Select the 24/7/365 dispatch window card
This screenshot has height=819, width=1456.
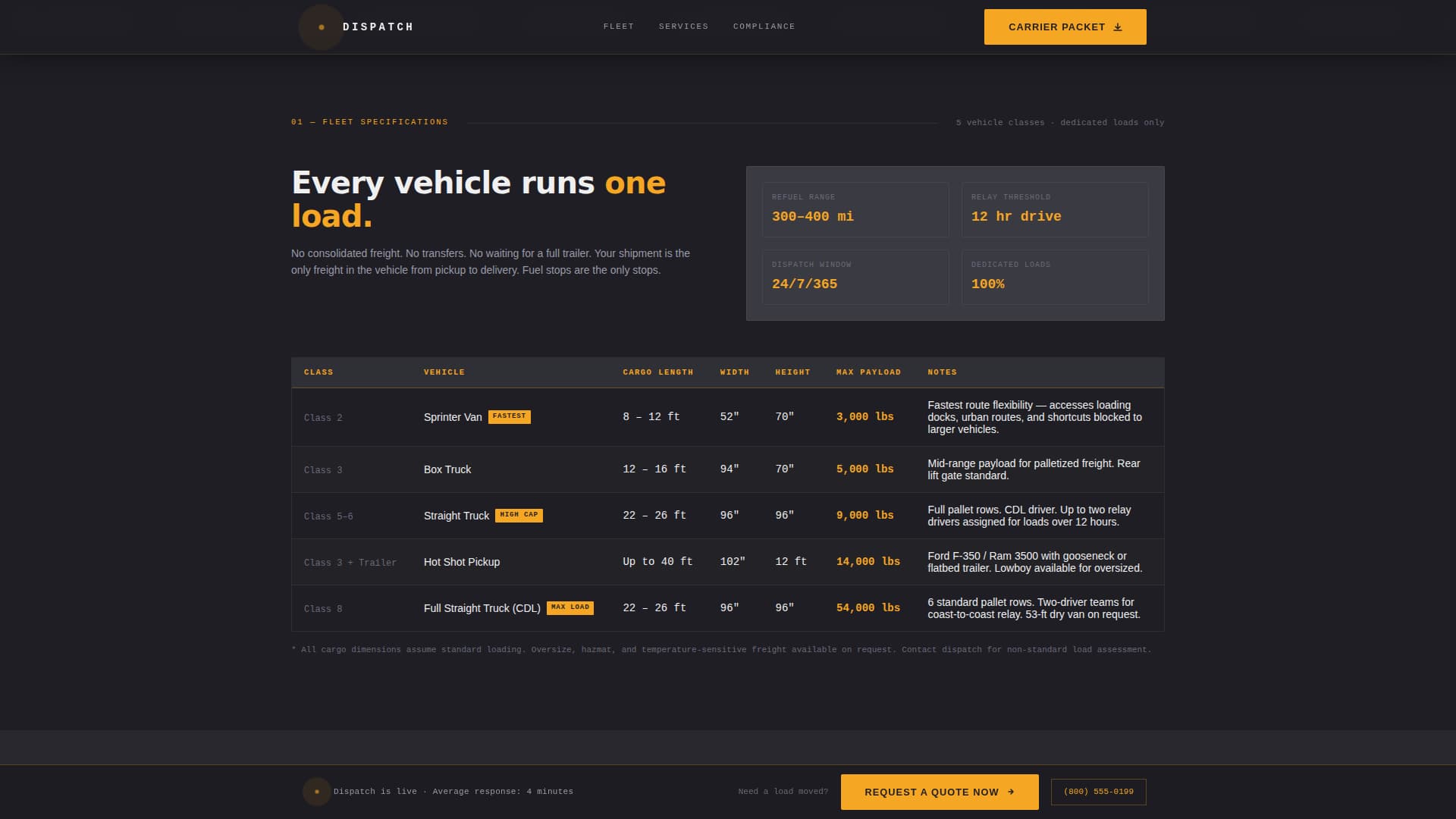click(x=855, y=277)
